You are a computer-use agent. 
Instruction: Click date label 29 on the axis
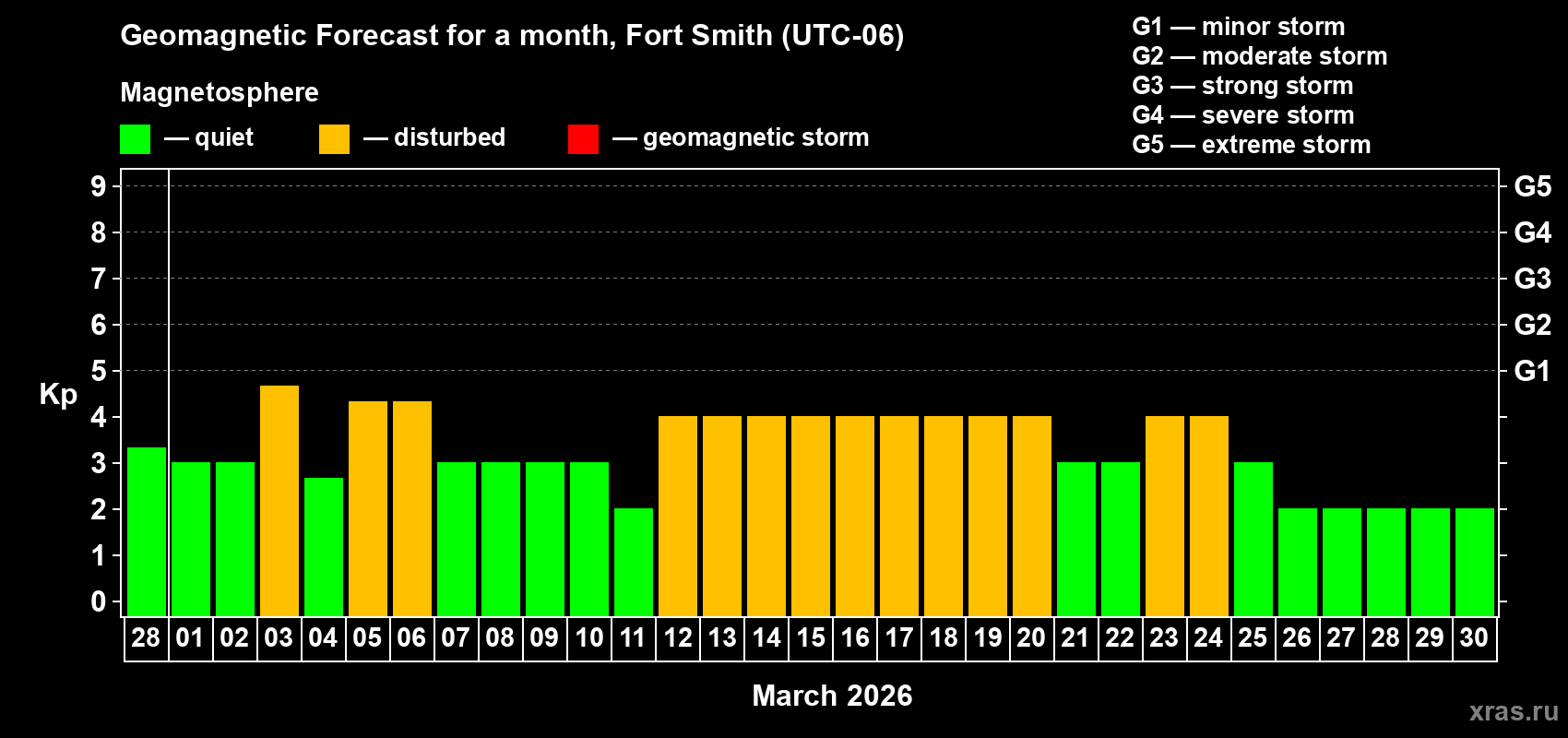1430,637
